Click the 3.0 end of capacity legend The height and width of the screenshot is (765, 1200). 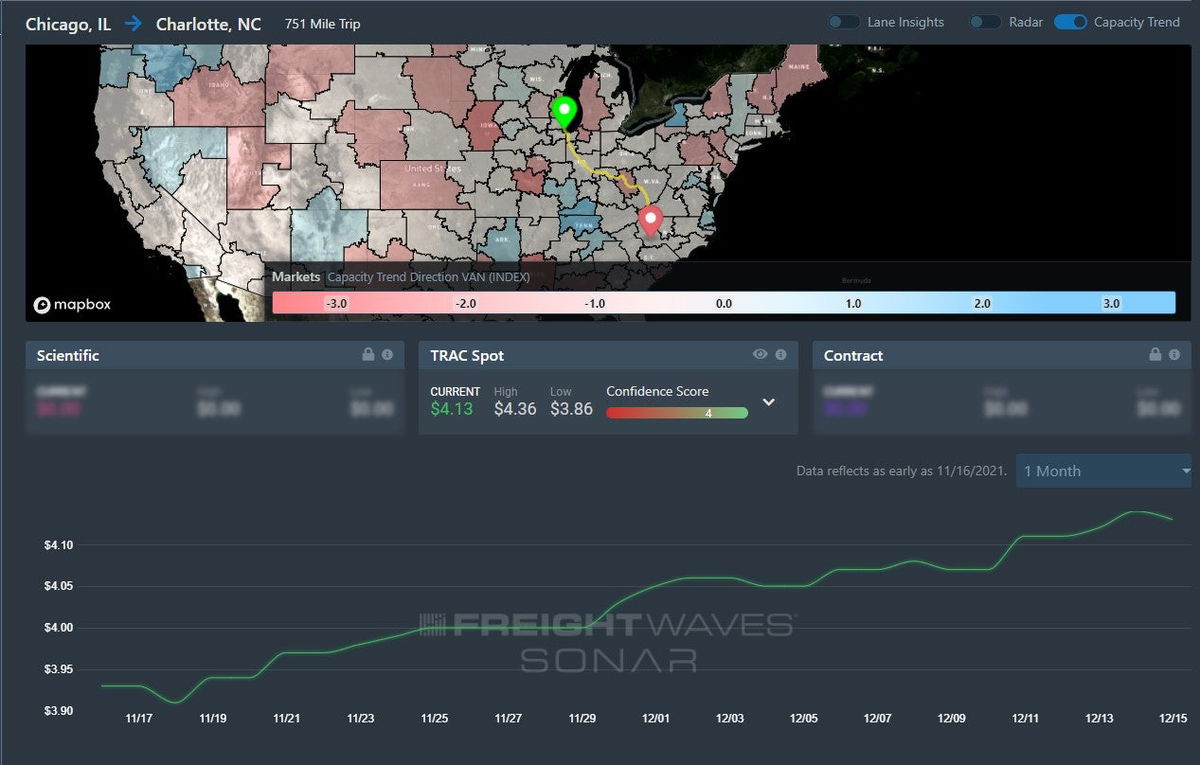point(1111,303)
